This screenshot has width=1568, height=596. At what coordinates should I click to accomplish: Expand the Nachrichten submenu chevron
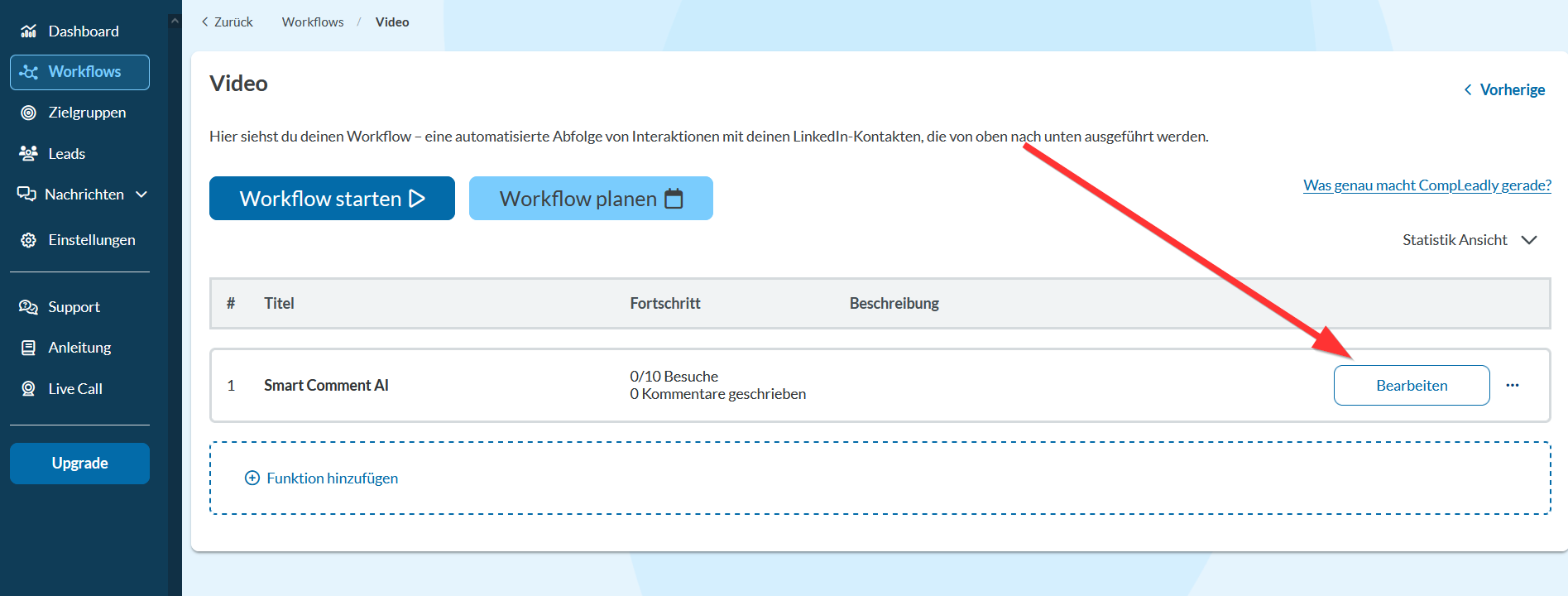click(141, 195)
